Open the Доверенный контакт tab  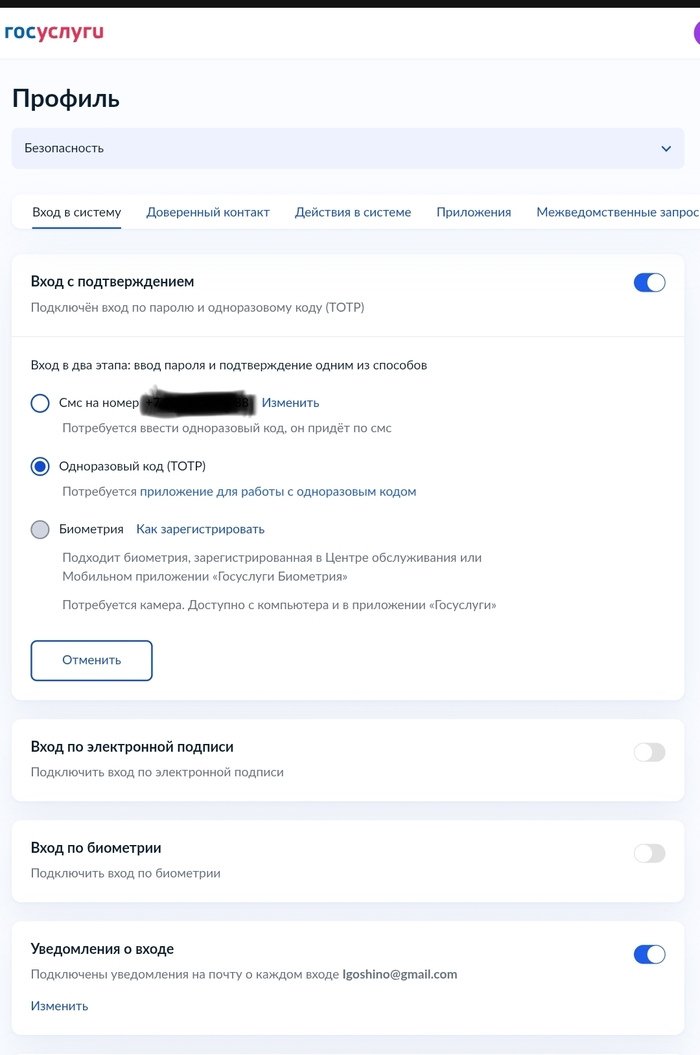(208, 212)
